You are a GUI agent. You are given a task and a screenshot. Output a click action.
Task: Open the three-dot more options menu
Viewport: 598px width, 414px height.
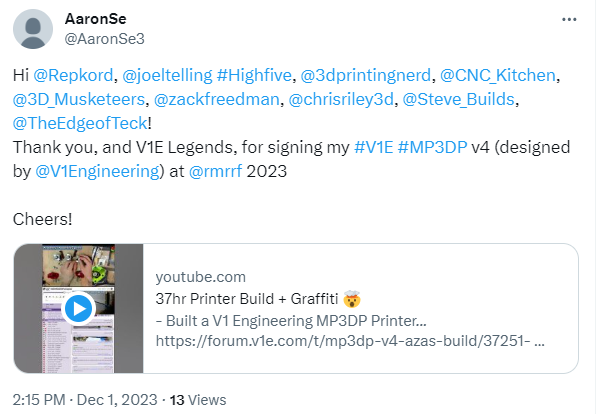point(569,19)
